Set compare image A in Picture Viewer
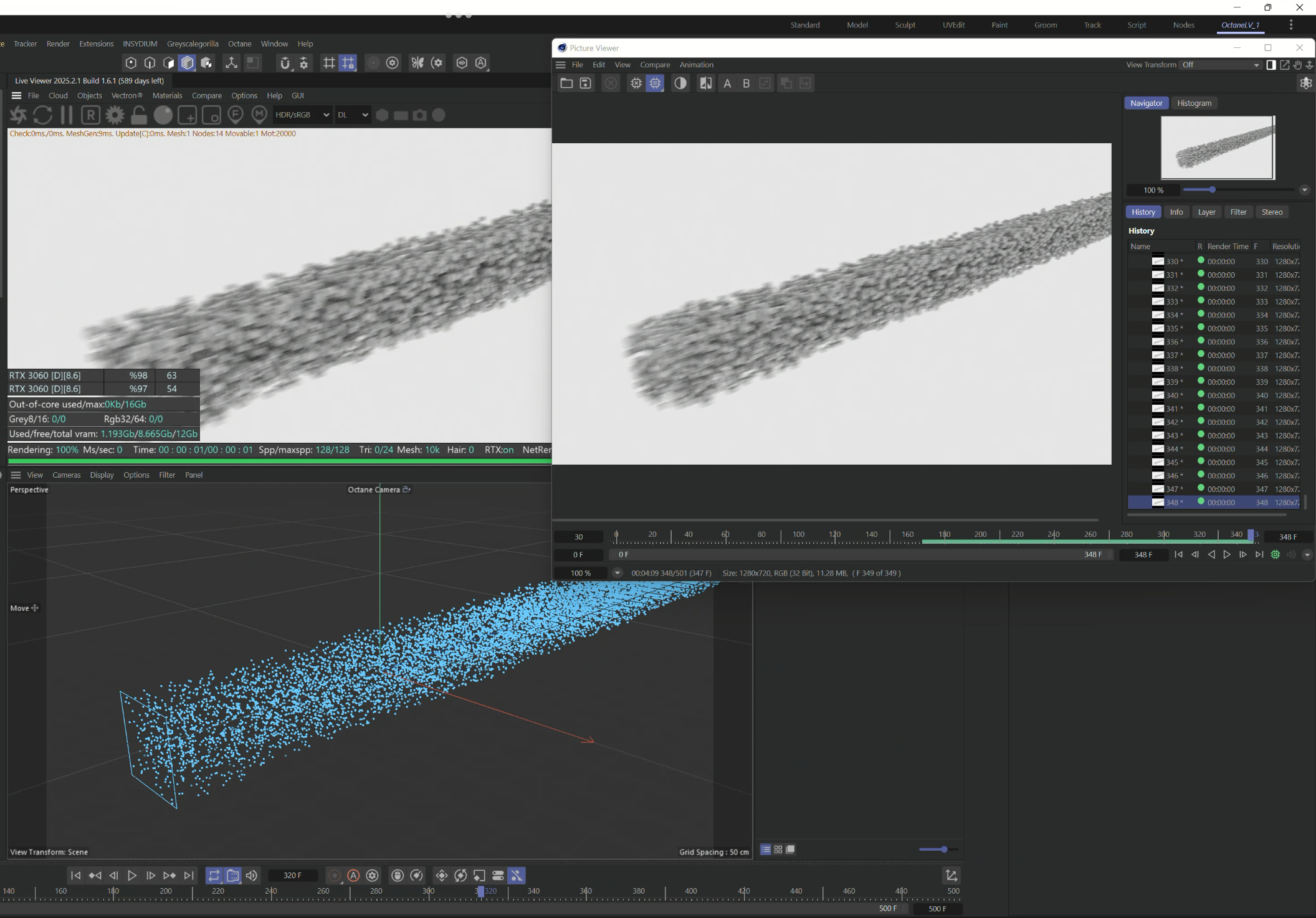This screenshot has width=1316, height=918. point(727,83)
